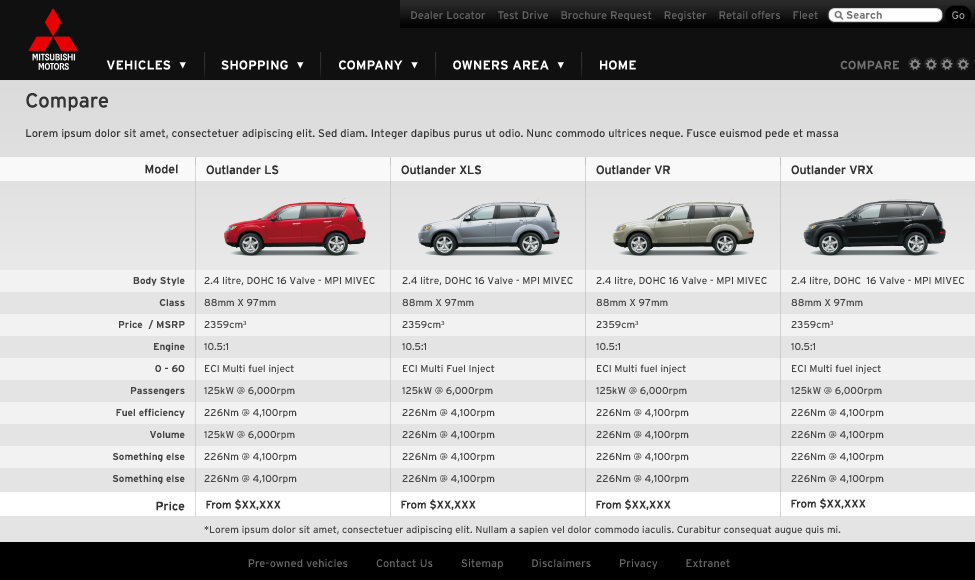The image size is (975, 580).
Task: Click the second gear icon beside COMPARE
Action: pyautogui.click(x=931, y=65)
